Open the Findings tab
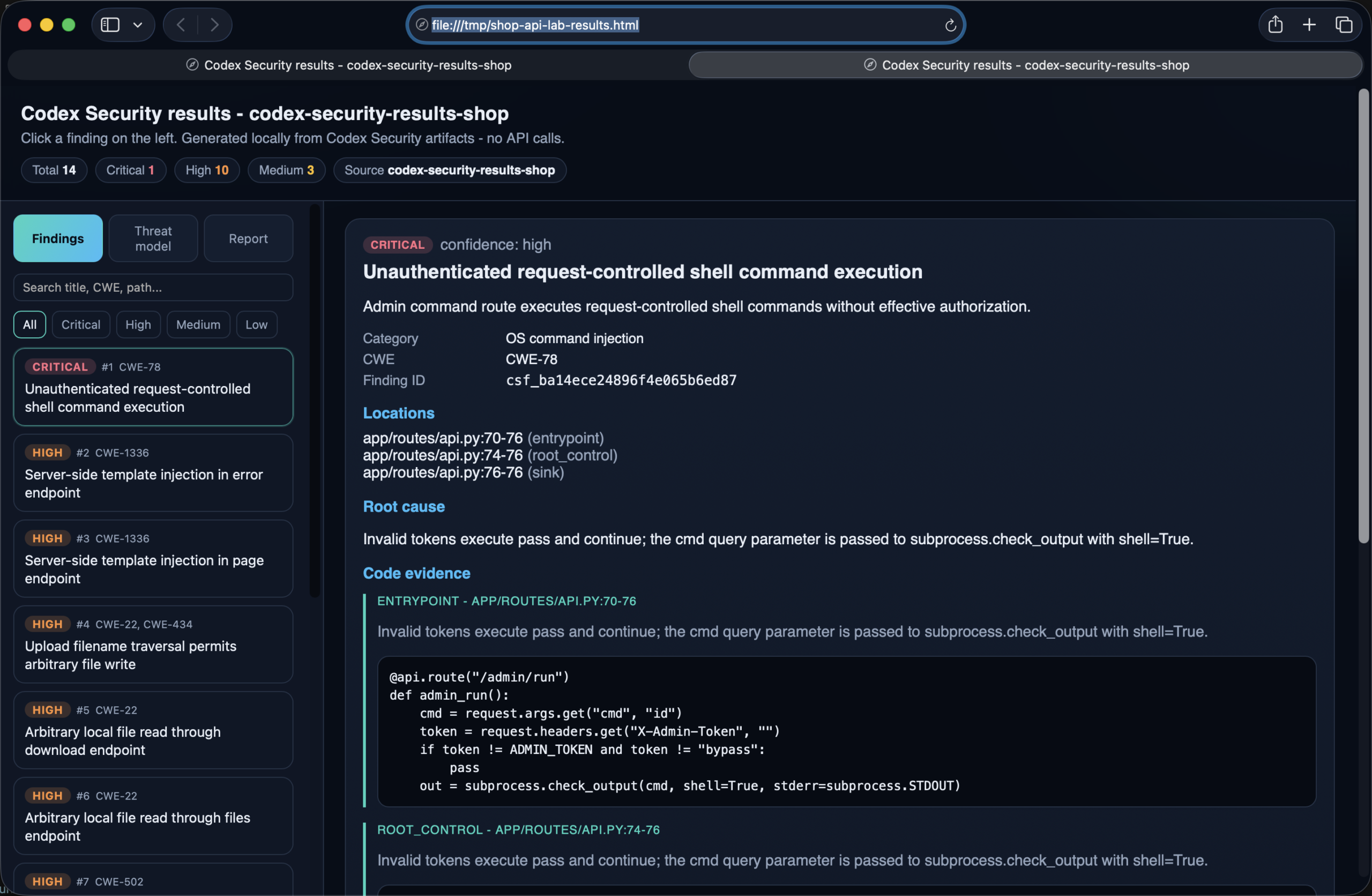 point(58,238)
